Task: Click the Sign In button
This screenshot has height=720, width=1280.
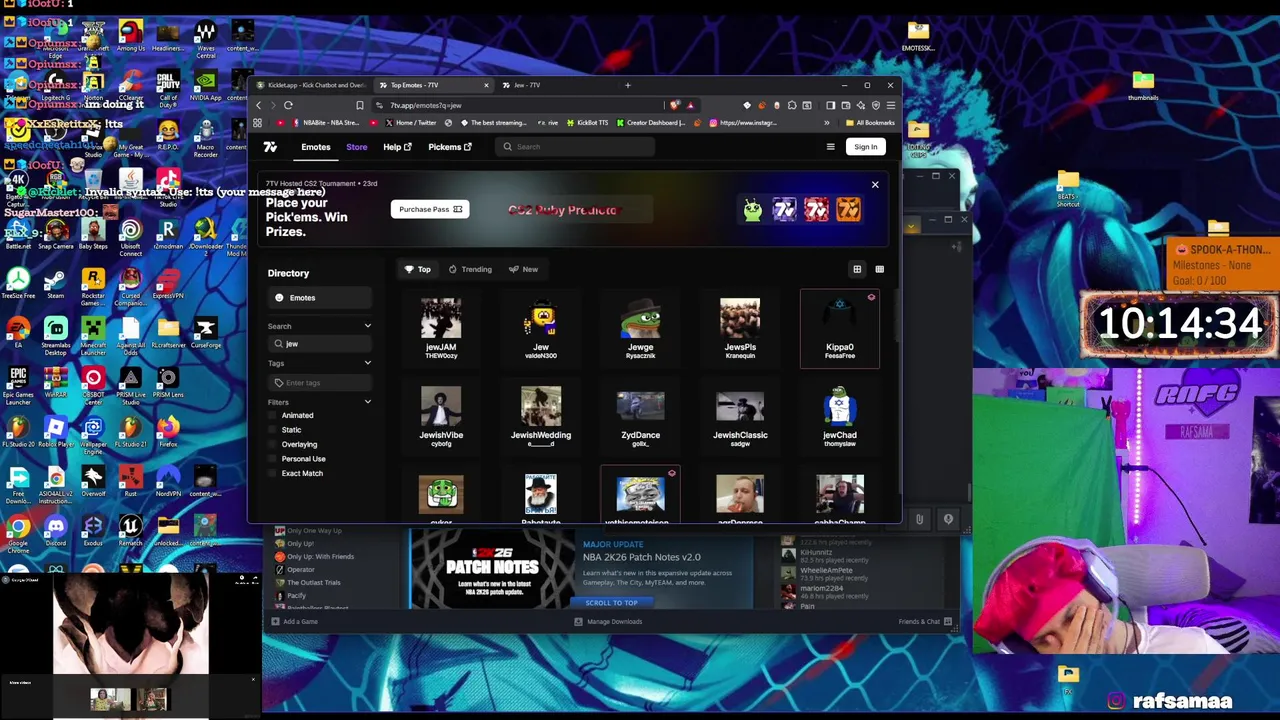Action: (x=865, y=147)
